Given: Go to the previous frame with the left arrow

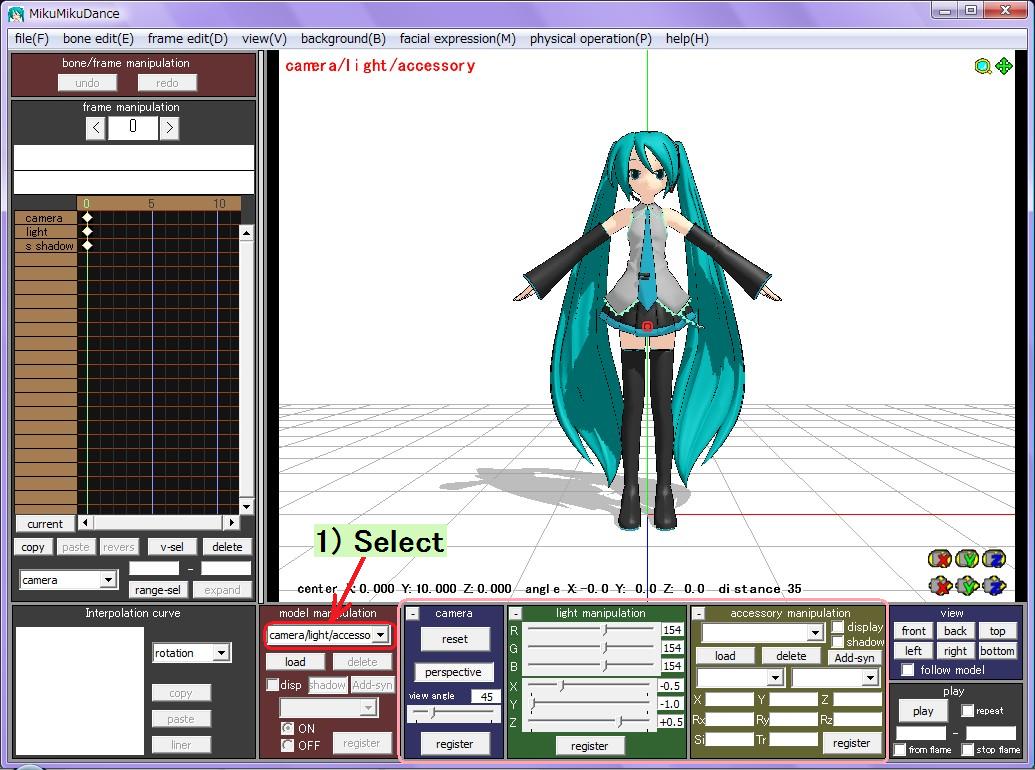Looking at the screenshot, I should click(96, 127).
